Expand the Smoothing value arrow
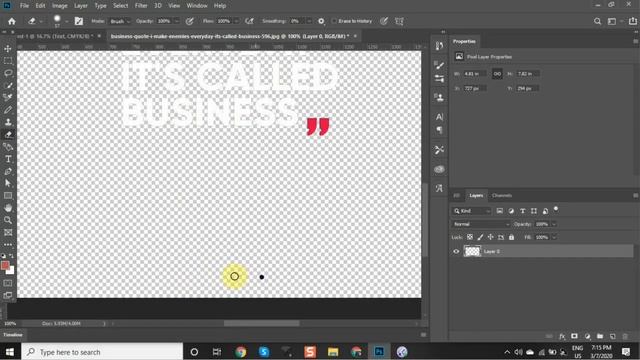 [x=309, y=21]
